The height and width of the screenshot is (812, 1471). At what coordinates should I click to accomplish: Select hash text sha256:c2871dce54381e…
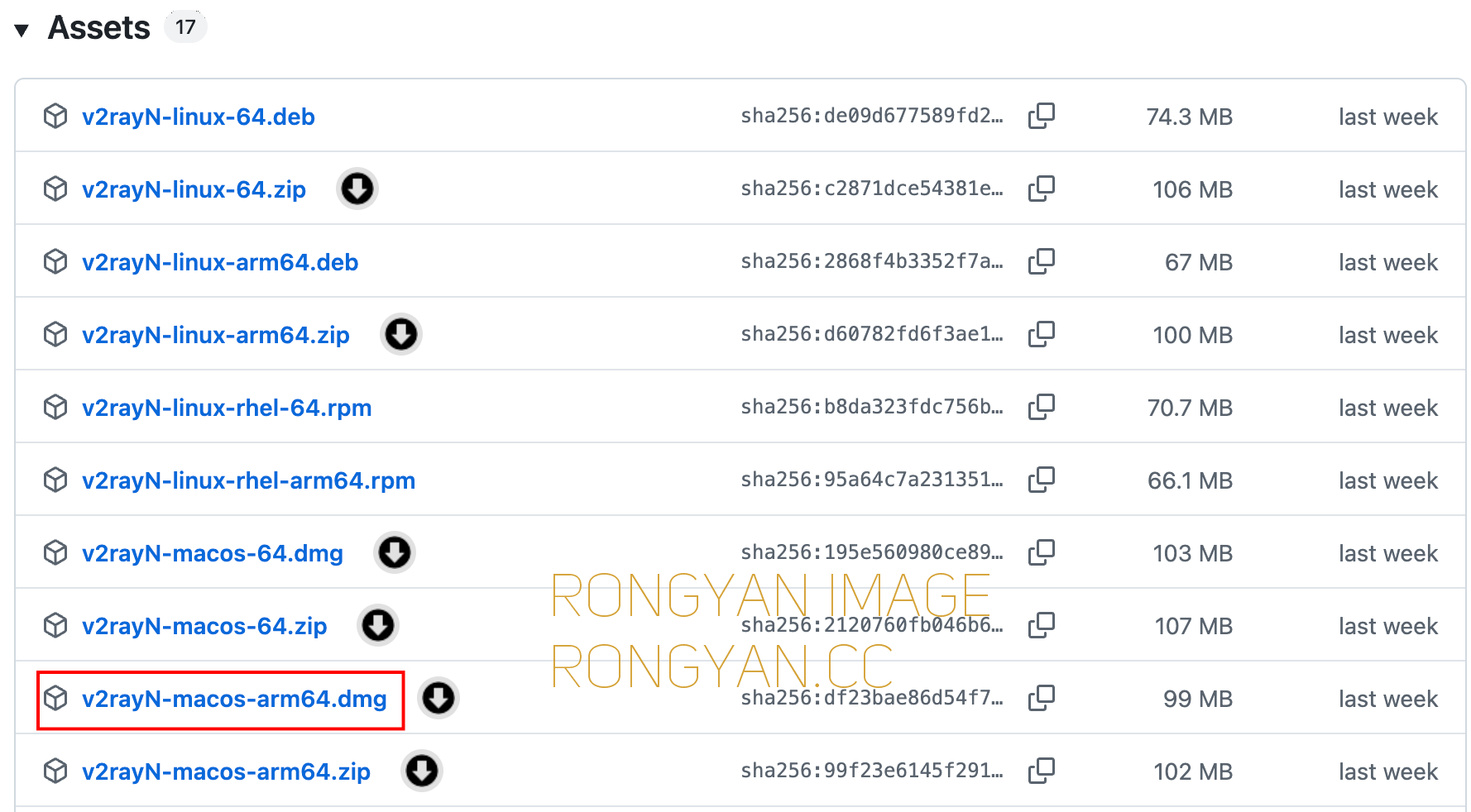tap(872, 189)
